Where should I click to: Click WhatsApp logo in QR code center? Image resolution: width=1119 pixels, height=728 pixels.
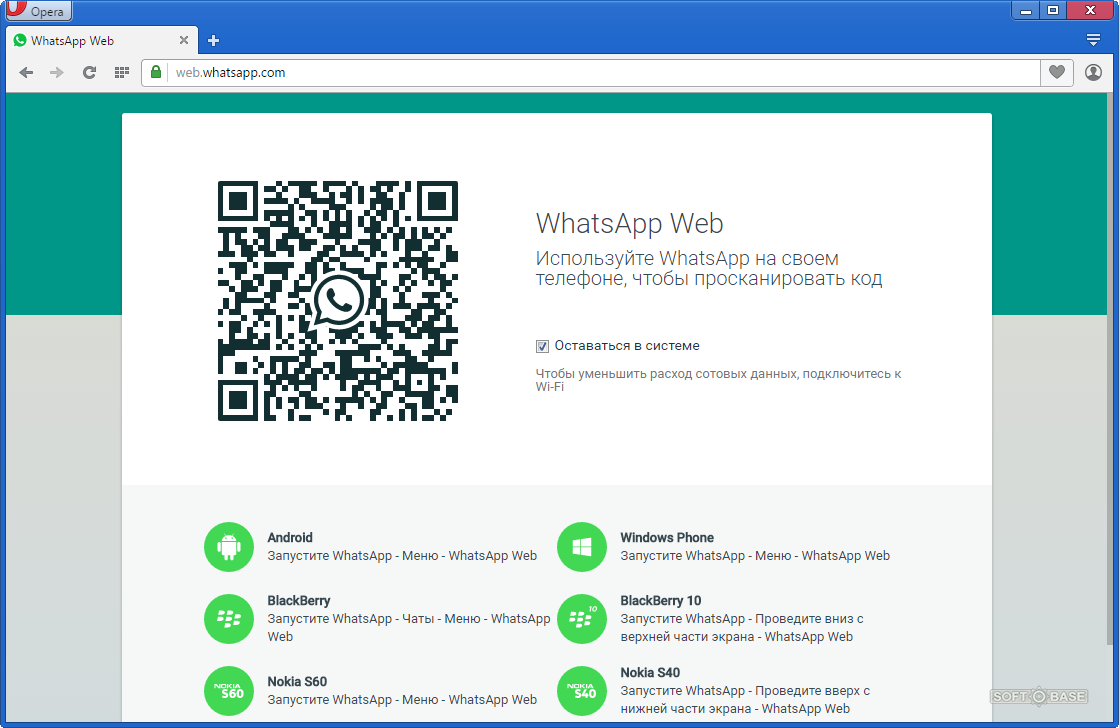click(338, 300)
